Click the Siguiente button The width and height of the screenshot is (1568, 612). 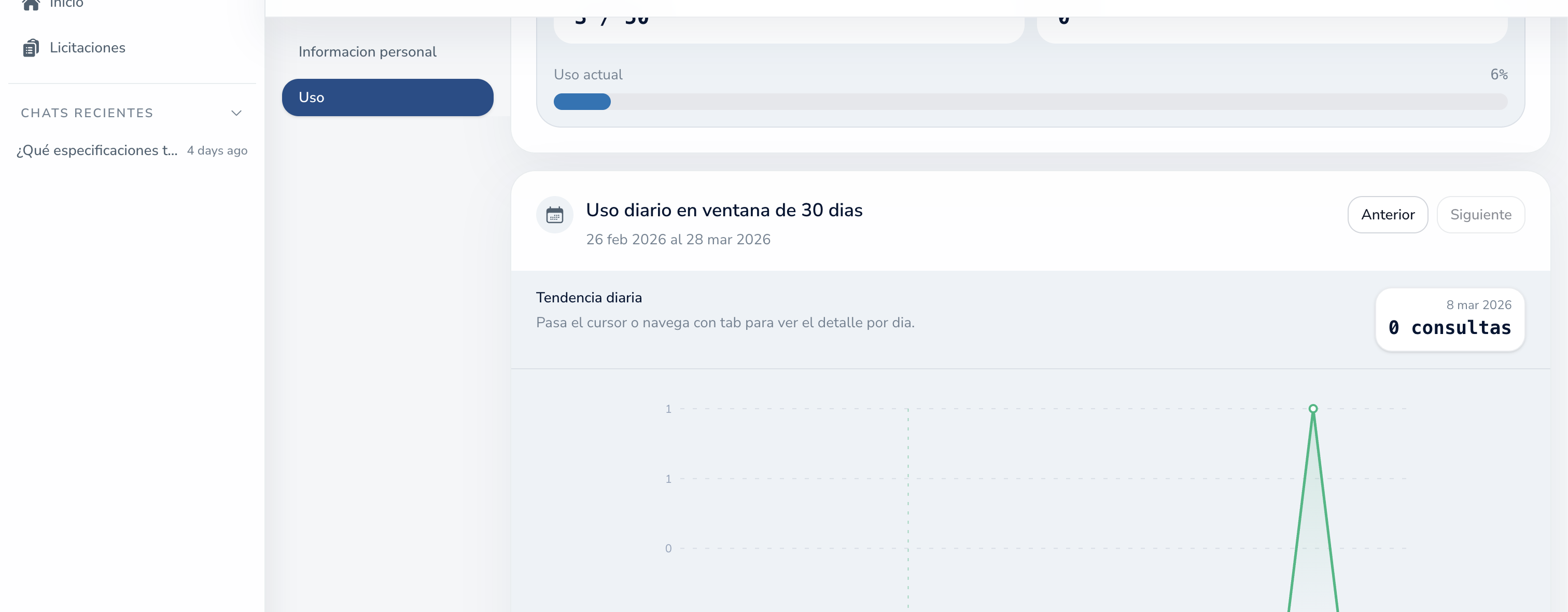pyautogui.click(x=1481, y=215)
